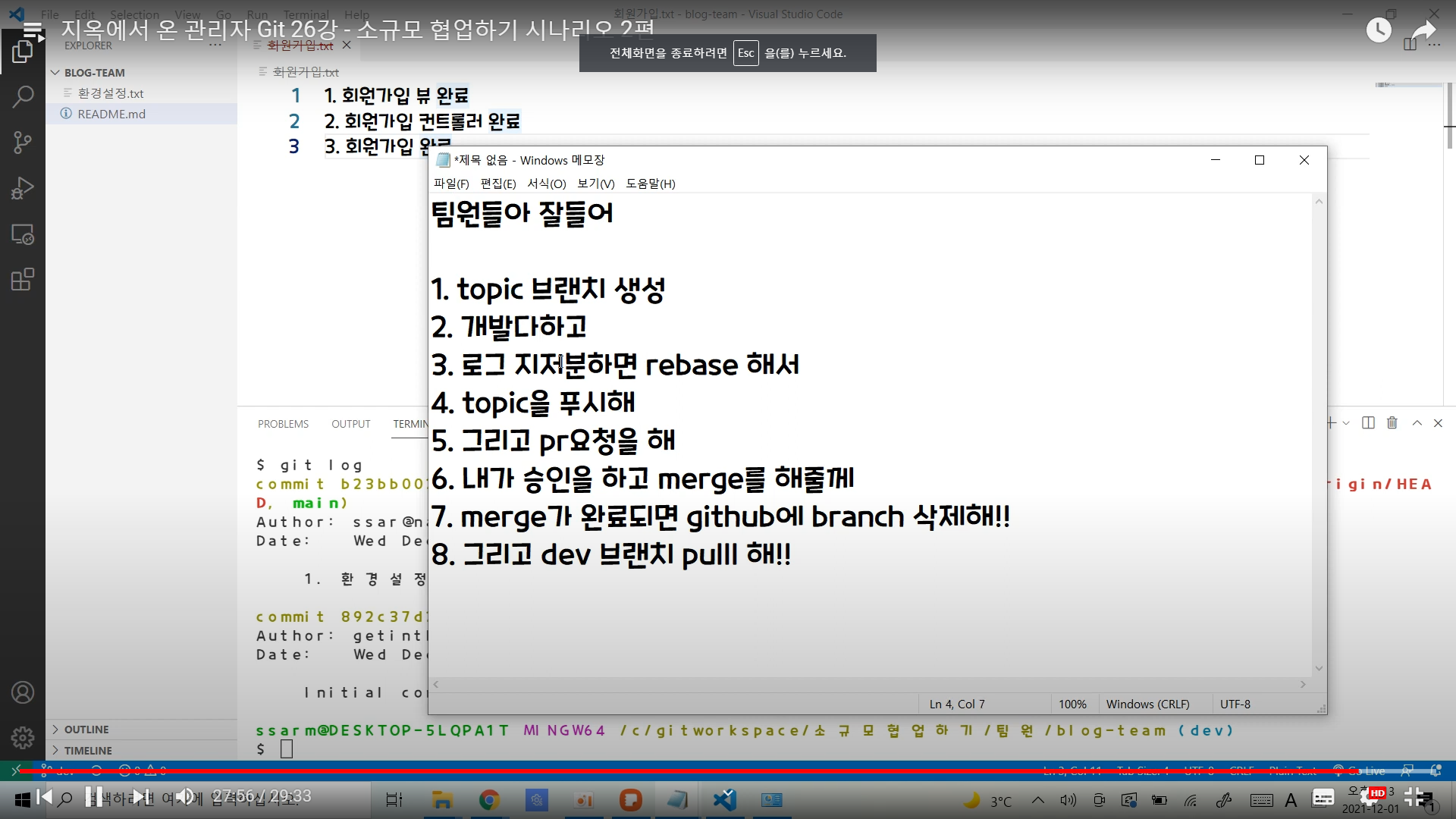
Task: Skip to the next video
Action: (141, 796)
